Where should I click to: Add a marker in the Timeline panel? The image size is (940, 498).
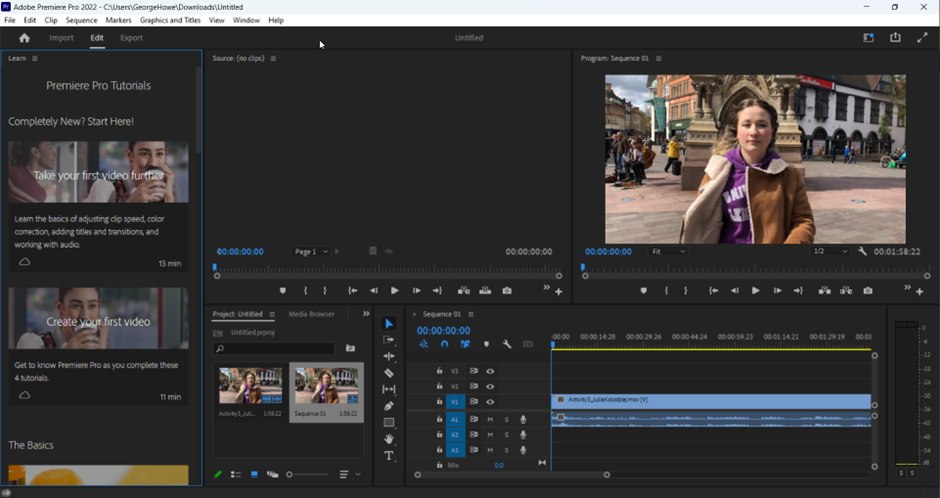click(x=486, y=344)
